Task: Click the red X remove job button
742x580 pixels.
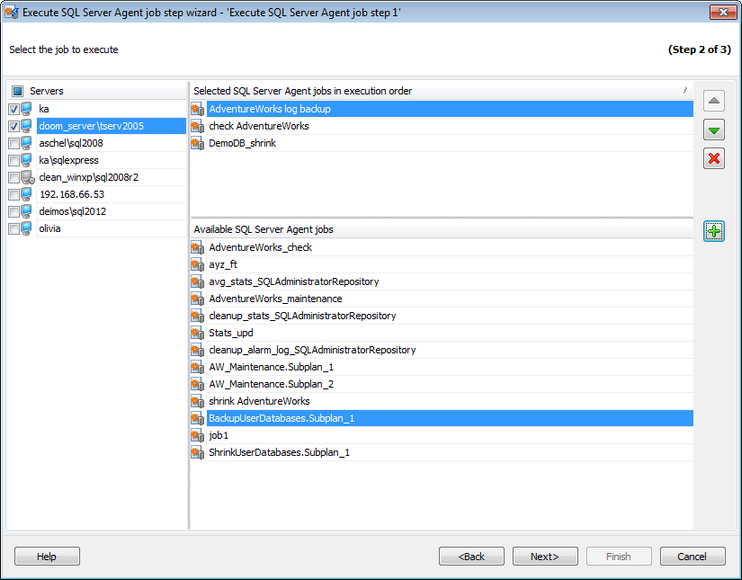Action: coord(714,158)
